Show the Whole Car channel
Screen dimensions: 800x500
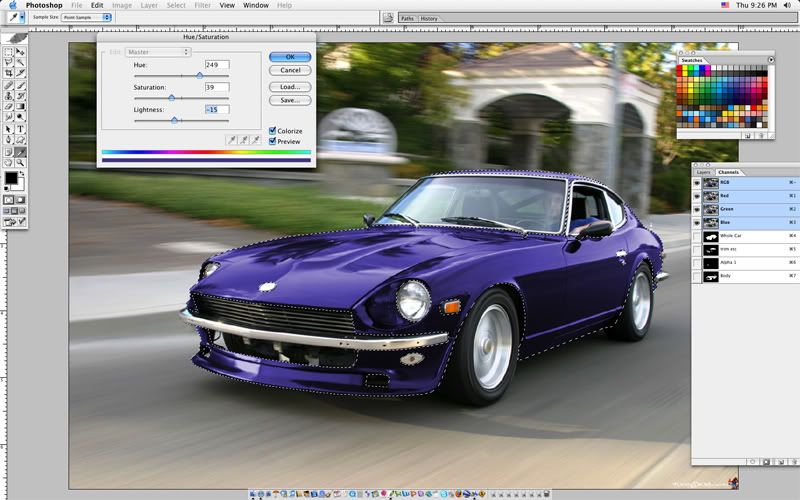(x=697, y=236)
